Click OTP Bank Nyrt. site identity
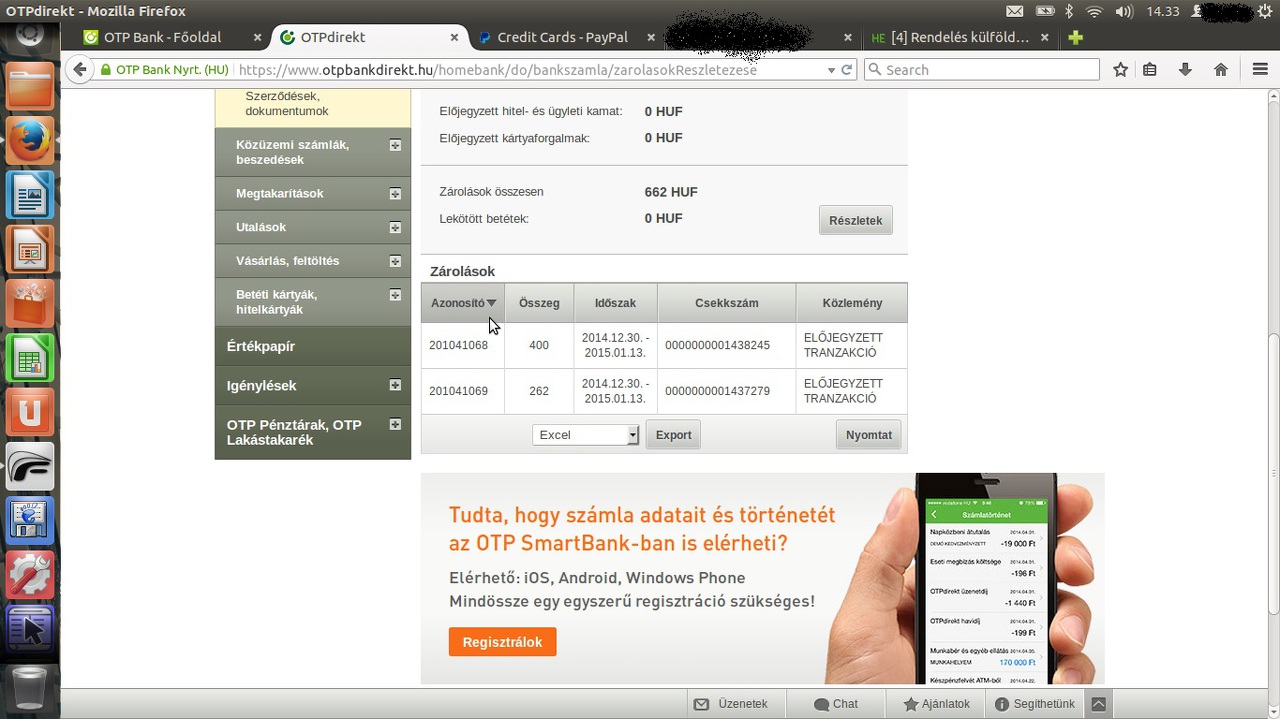 pyautogui.click(x=165, y=70)
